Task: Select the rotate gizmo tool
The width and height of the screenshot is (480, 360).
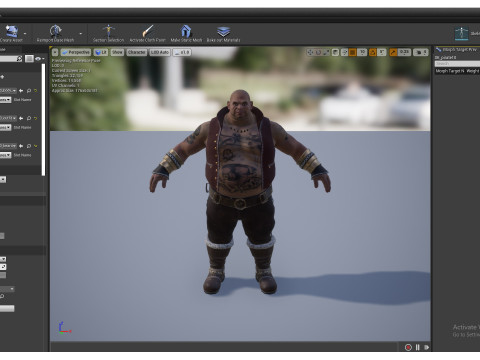Action: coord(318,52)
